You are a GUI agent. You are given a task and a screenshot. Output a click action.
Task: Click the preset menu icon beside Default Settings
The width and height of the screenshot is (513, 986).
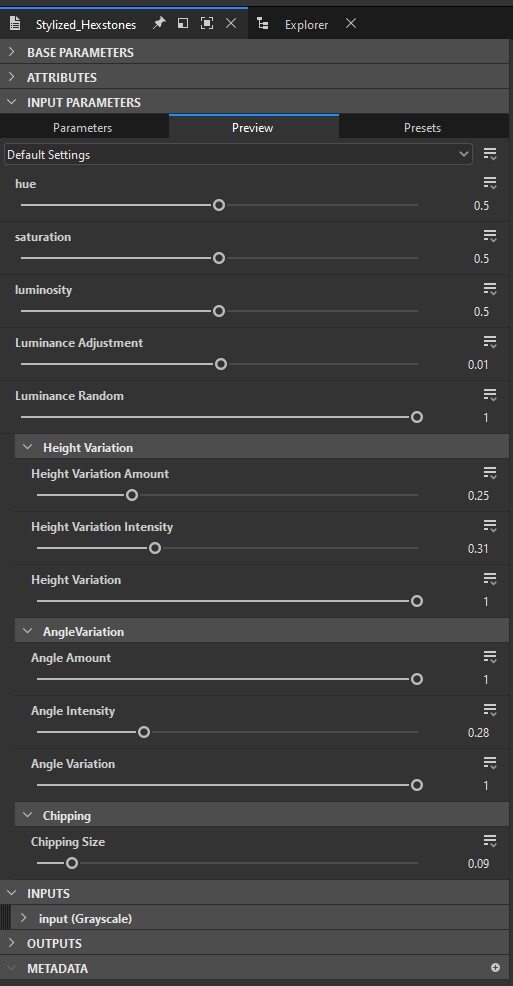(x=490, y=154)
